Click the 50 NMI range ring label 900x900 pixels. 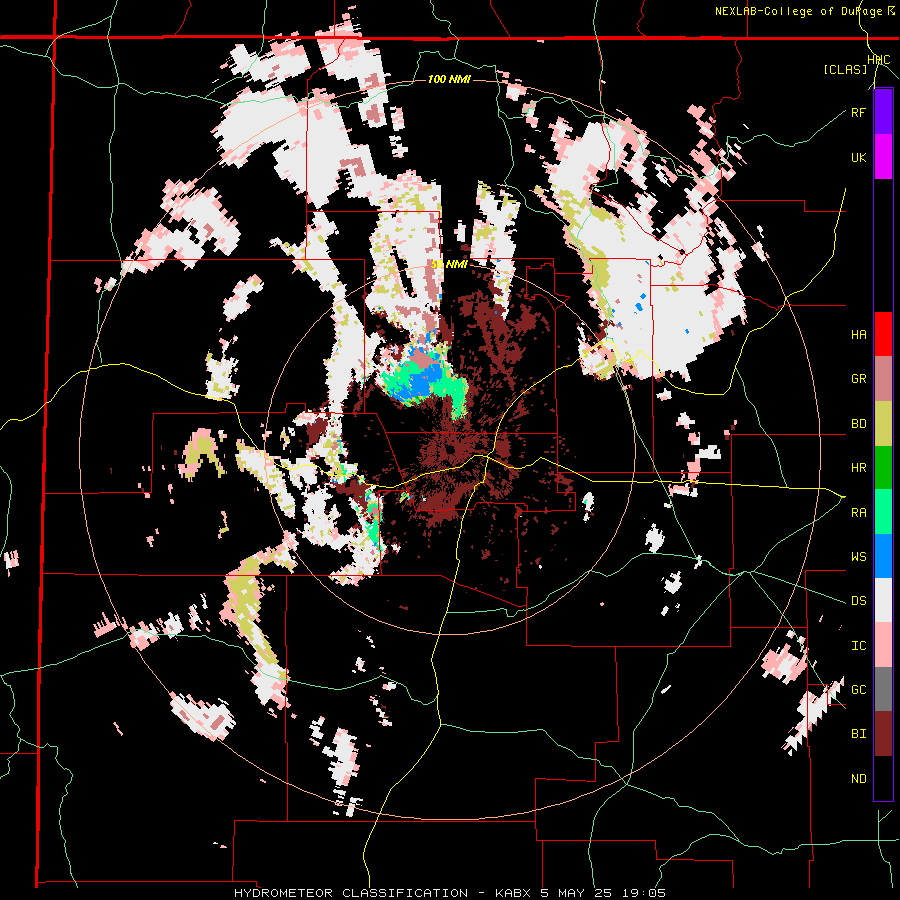[x=449, y=265]
